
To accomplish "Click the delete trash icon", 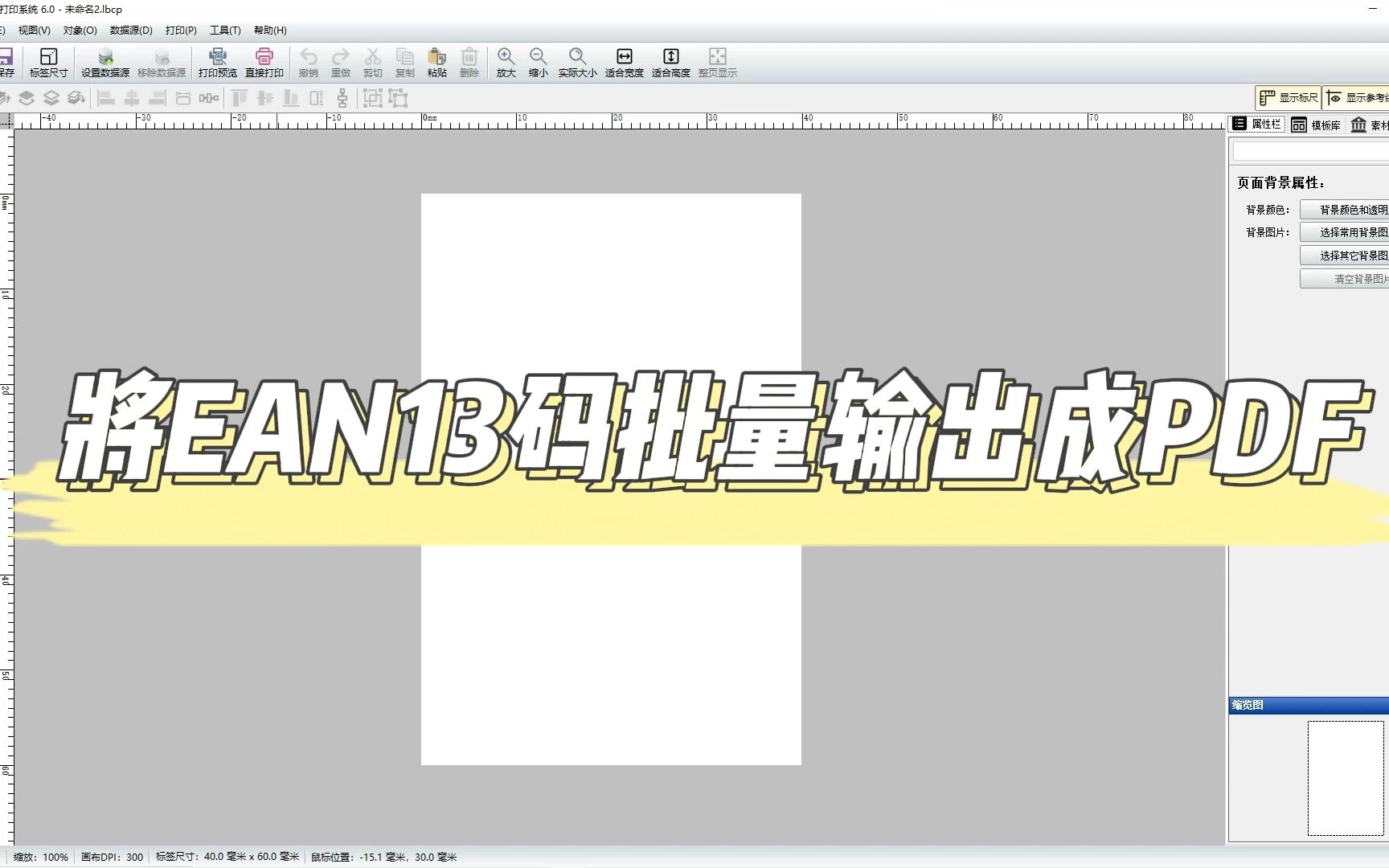I will 469,62.
